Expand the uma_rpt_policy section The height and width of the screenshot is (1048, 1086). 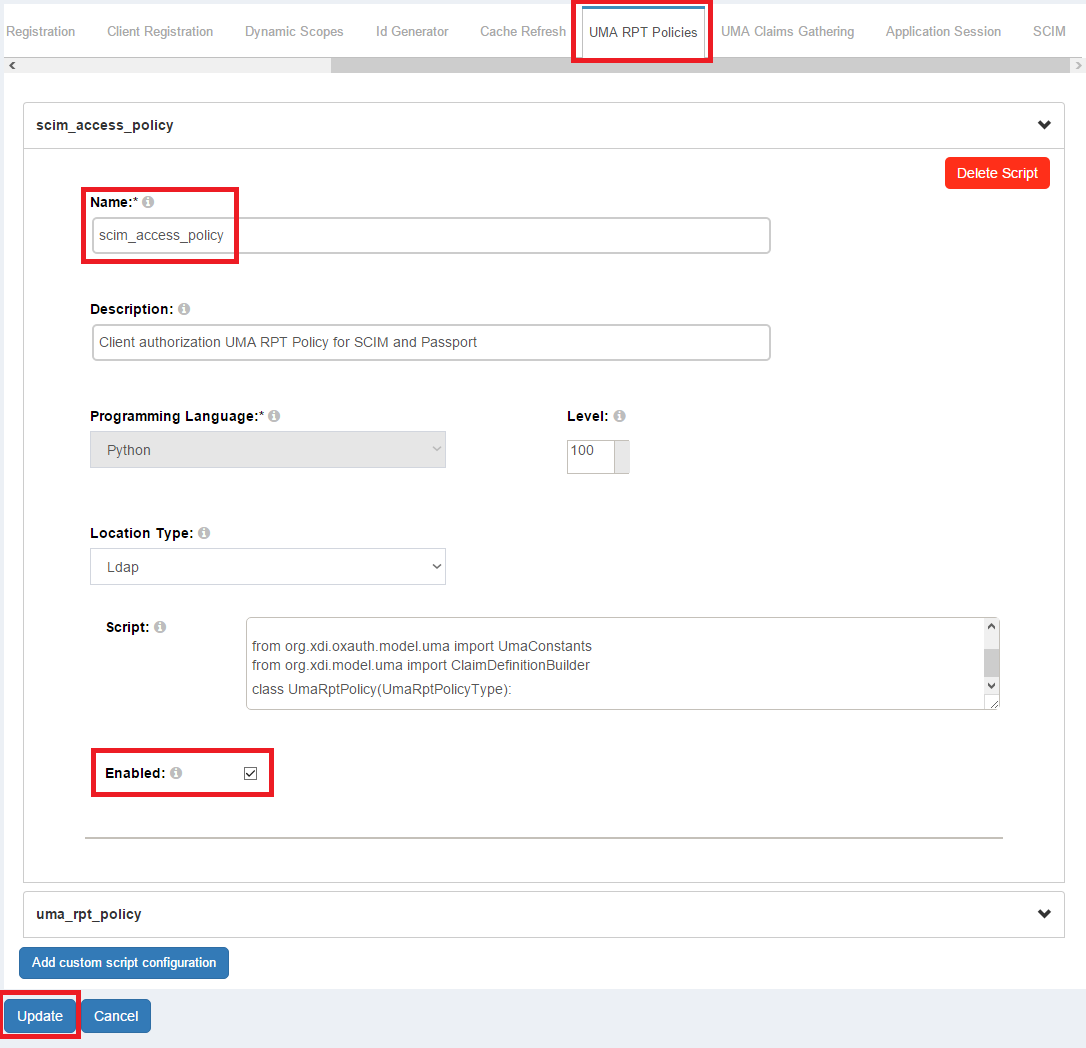(1044, 914)
